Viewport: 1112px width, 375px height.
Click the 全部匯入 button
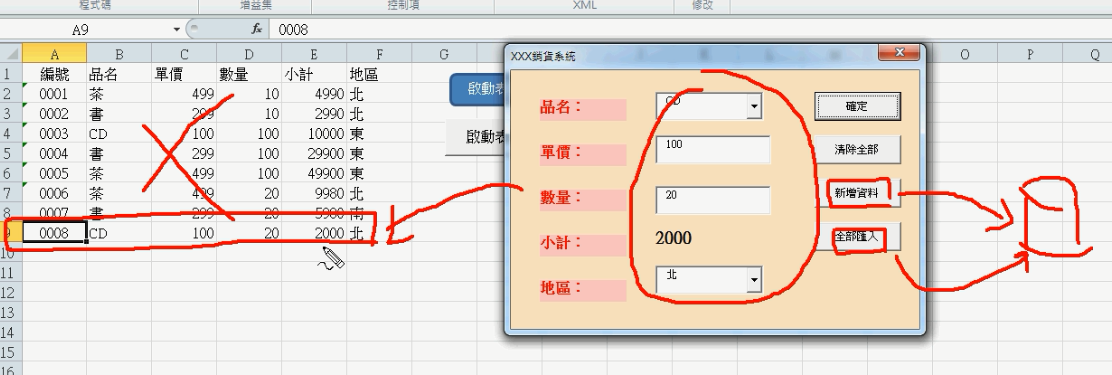[857, 237]
